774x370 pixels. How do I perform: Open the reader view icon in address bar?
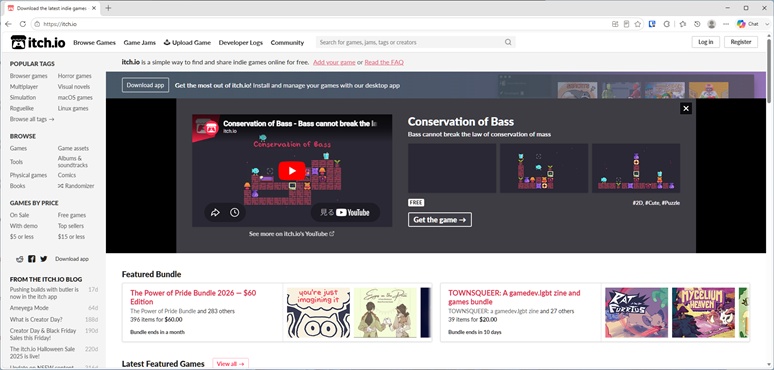coord(626,24)
